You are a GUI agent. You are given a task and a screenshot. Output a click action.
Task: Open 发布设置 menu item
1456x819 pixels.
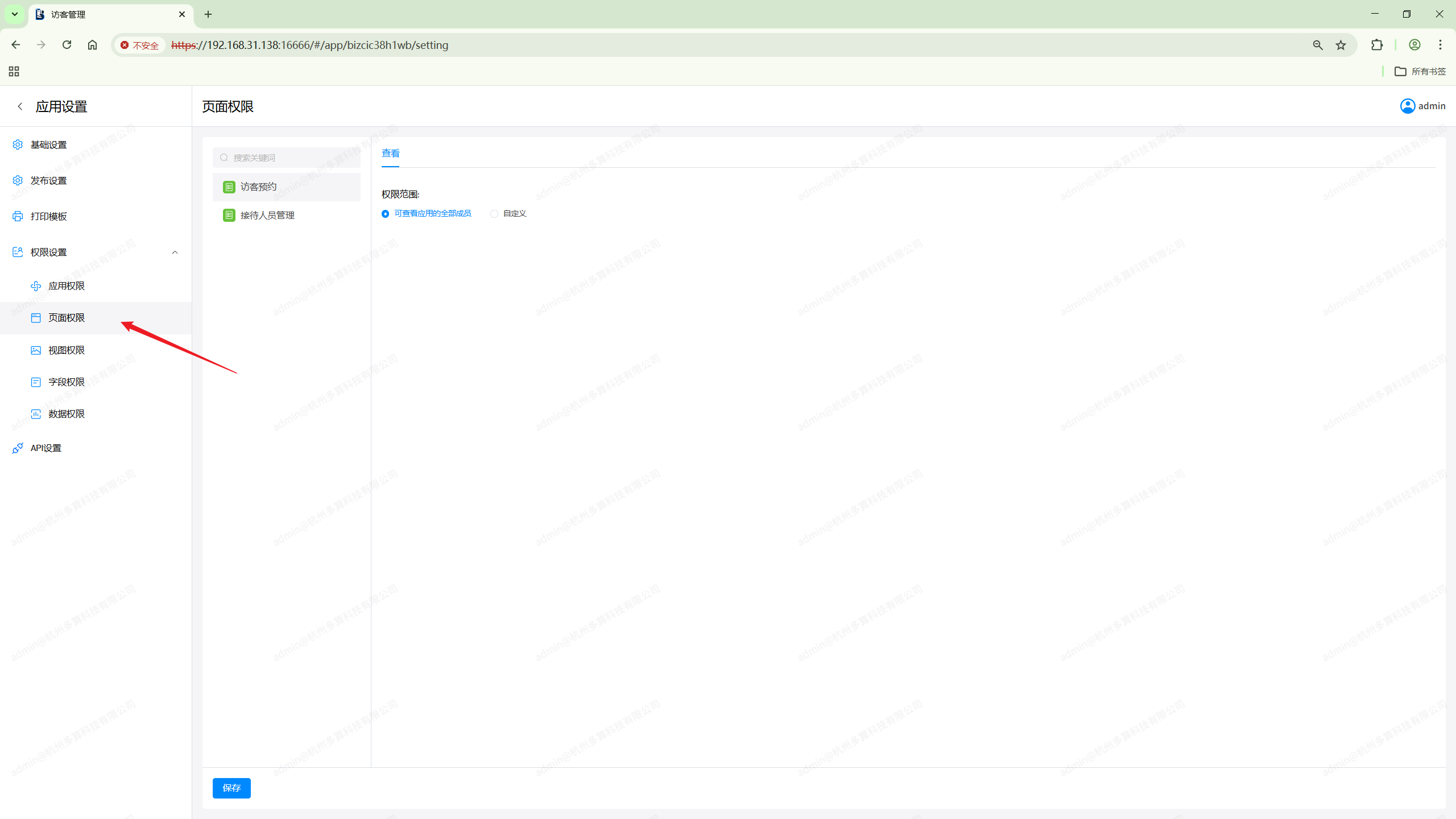(49, 180)
